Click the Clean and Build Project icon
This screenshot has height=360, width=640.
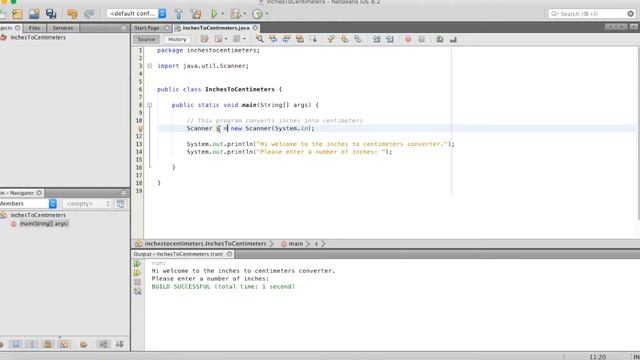tap(196, 14)
